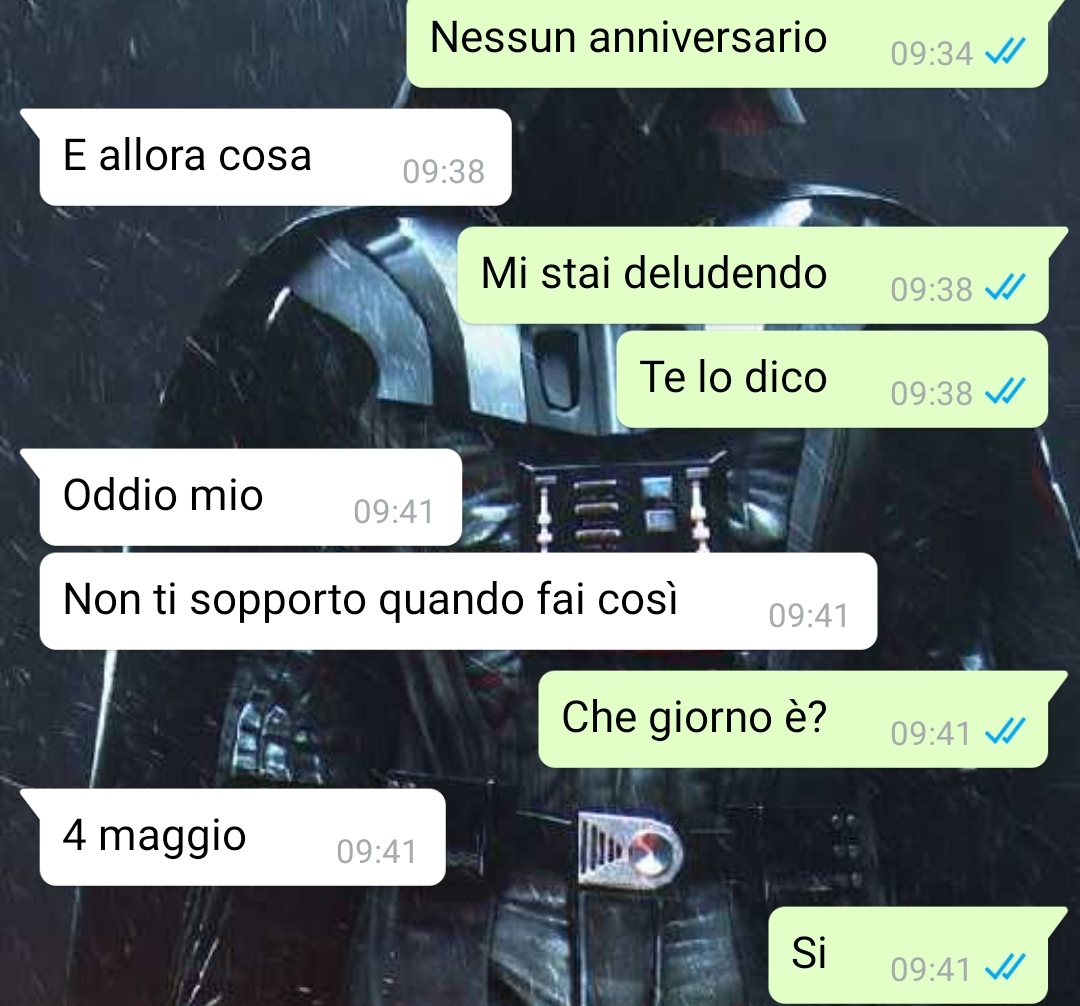Screen dimensions: 1080x1006
Task: Select the 'Te lo dico' message
Action: (832, 379)
